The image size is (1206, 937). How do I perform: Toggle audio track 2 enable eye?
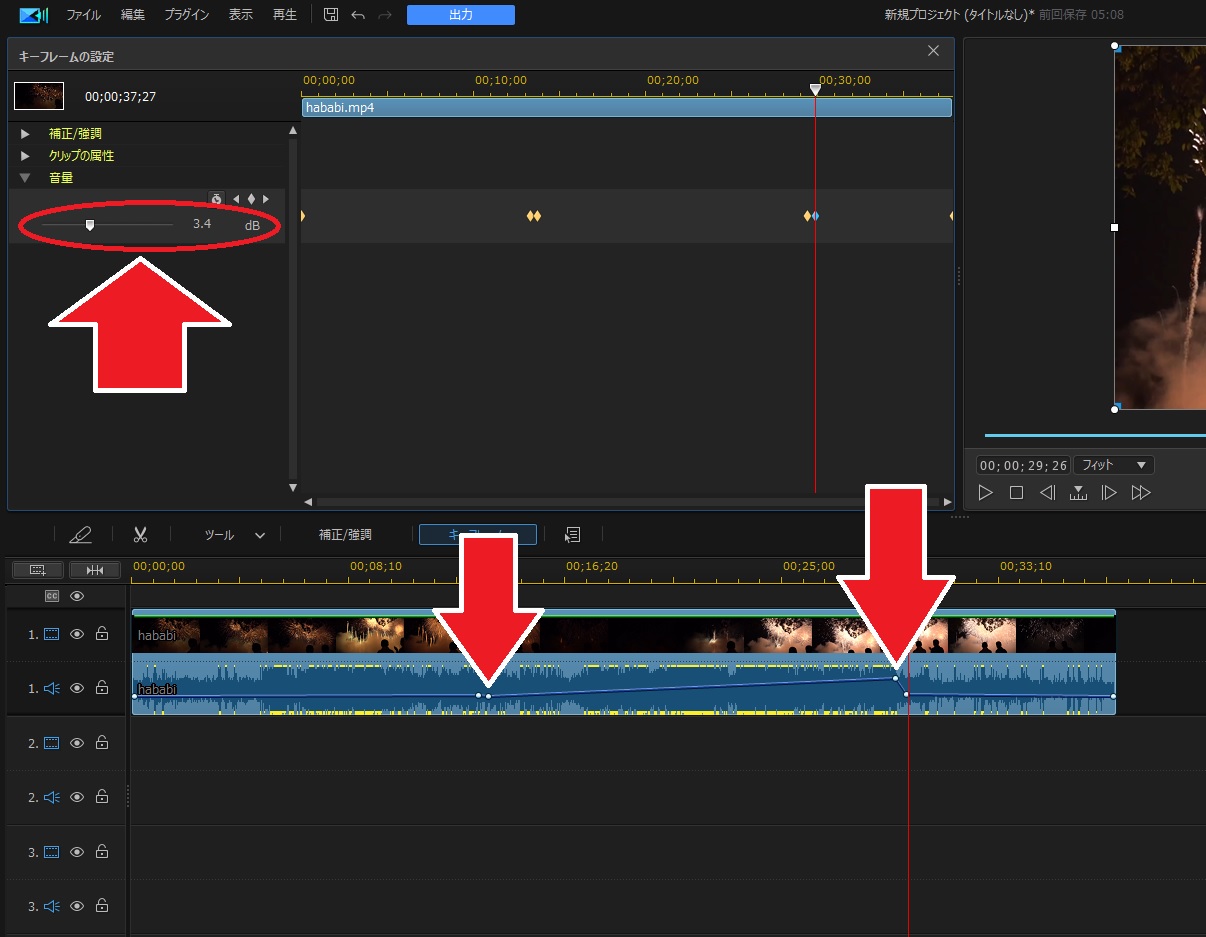[77, 797]
